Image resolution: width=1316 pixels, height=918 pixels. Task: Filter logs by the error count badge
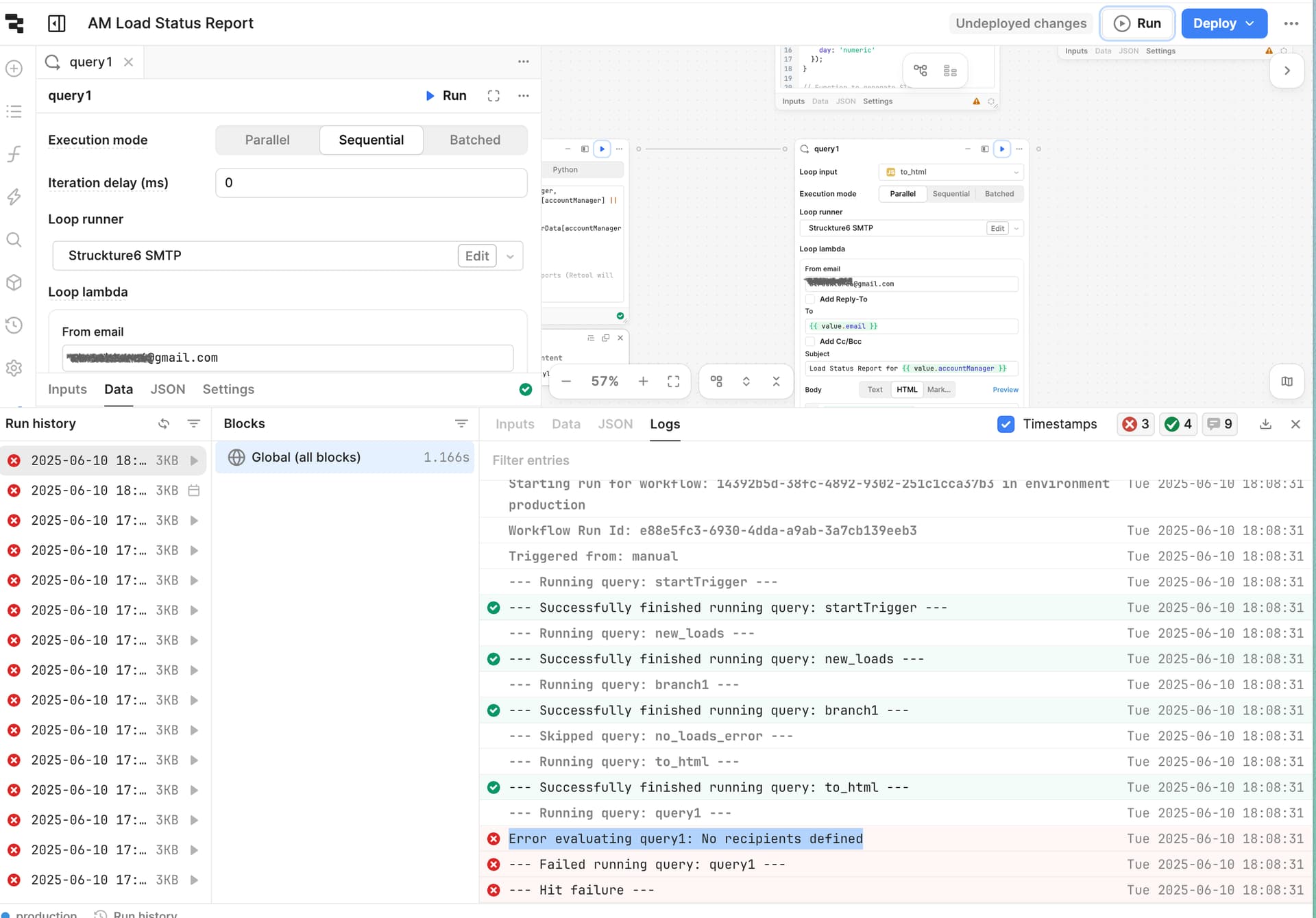[x=1136, y=424]
